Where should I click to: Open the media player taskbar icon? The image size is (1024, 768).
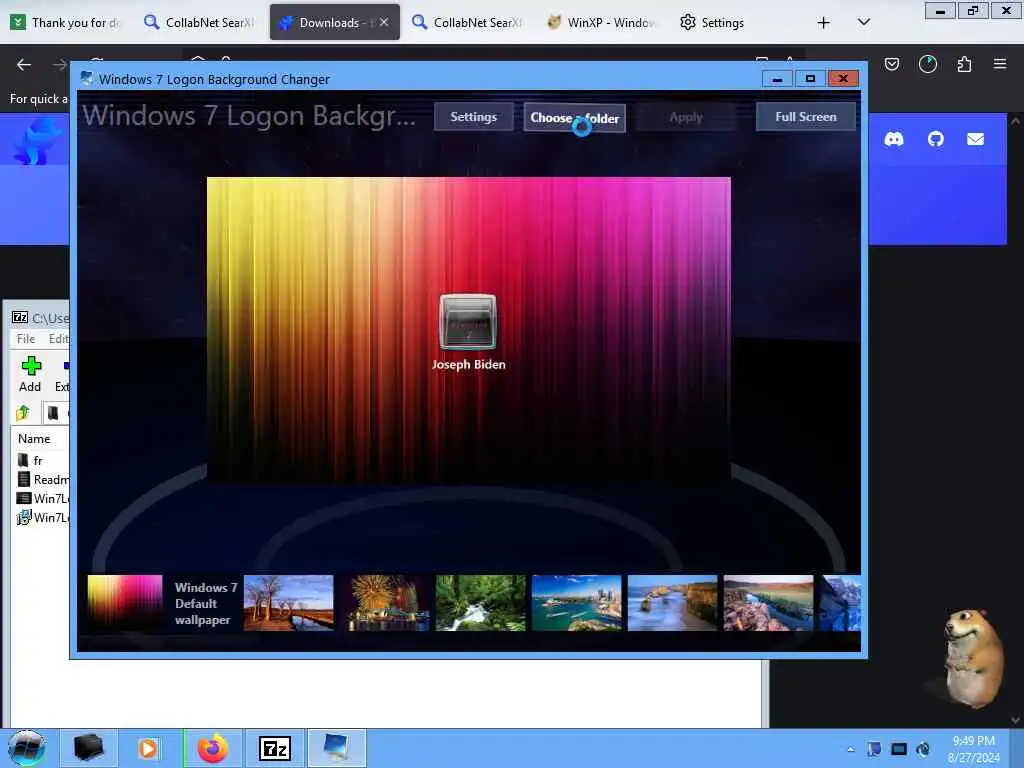pos(148,748)
